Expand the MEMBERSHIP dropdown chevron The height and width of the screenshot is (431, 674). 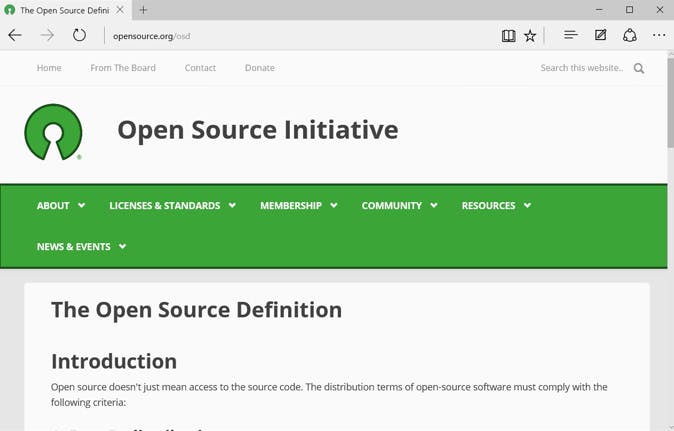click(x=334, y=205)
